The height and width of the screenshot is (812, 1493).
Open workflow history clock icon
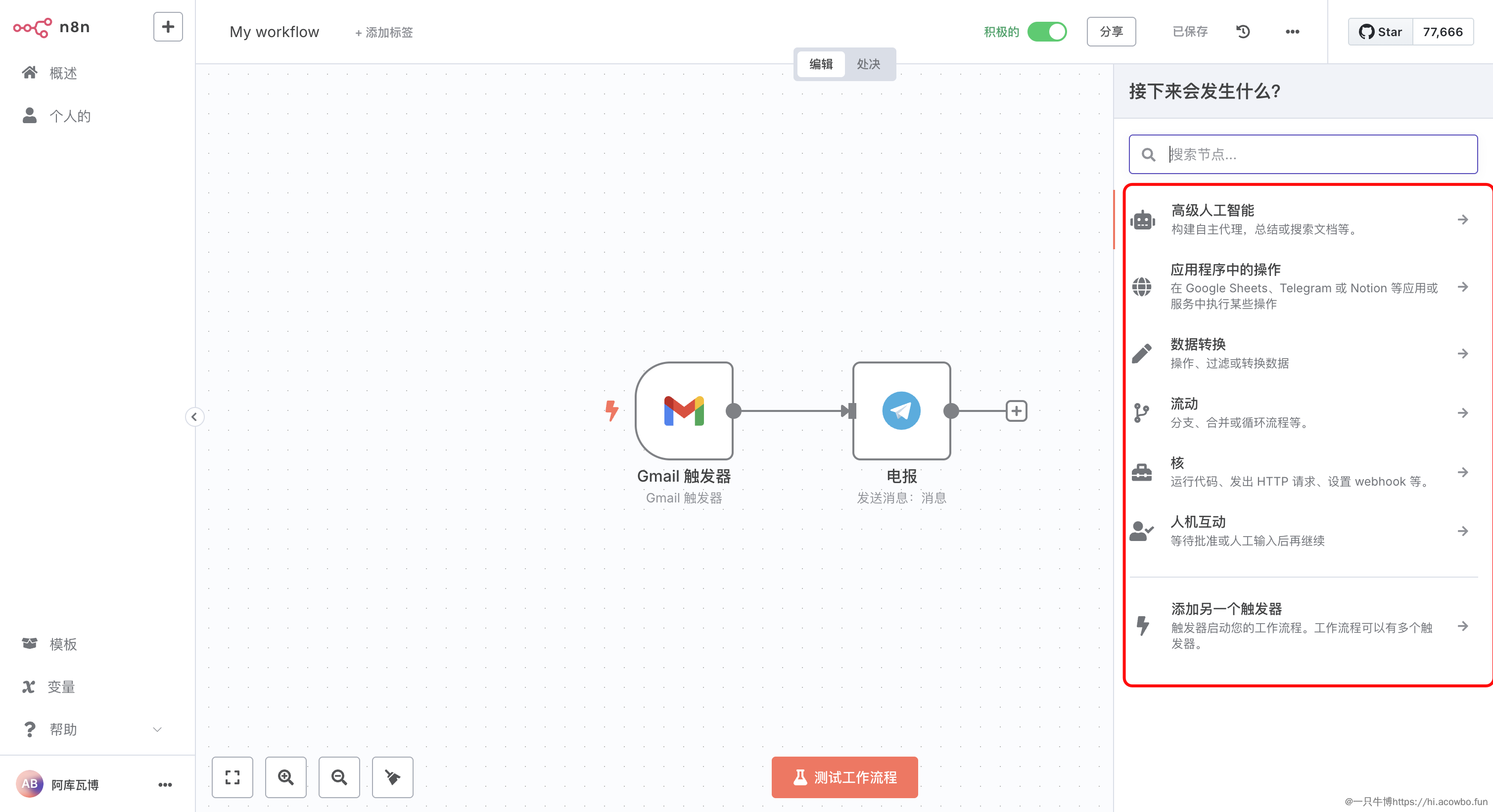click(x=1243, y=32)
